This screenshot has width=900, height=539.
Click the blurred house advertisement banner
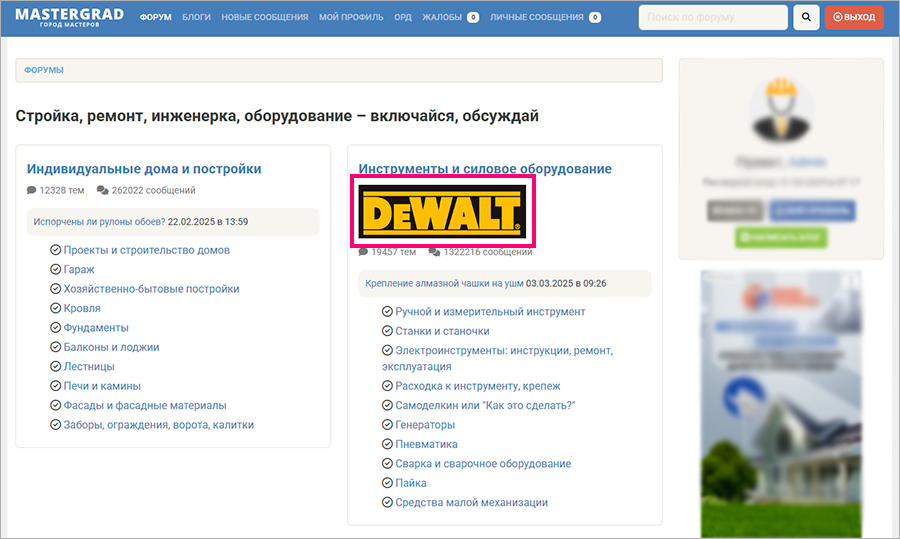pyautogui.click(x=781, y=404)
